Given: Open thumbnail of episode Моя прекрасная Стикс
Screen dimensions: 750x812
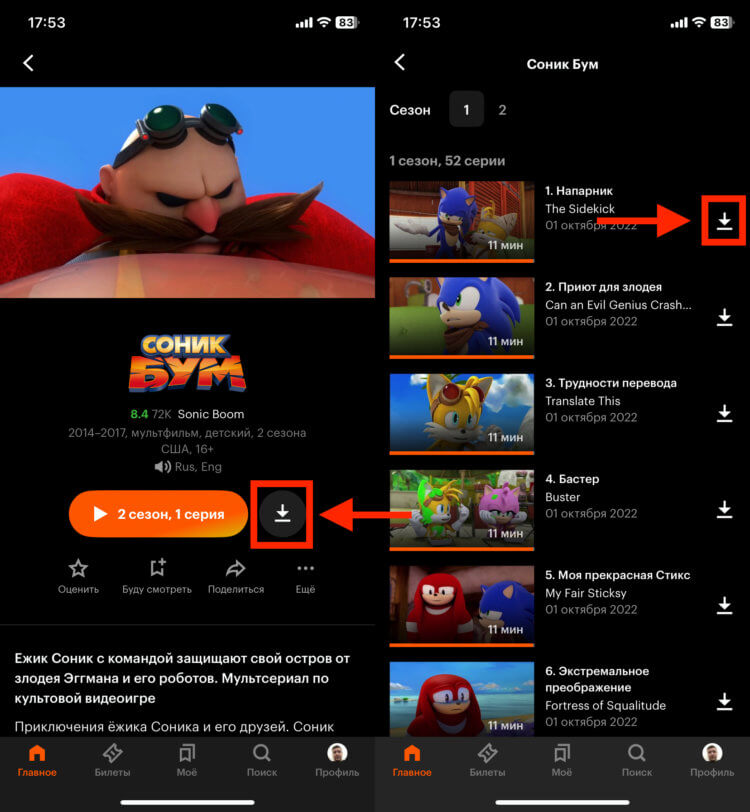Looking at the screenshot, I should 461,606.
